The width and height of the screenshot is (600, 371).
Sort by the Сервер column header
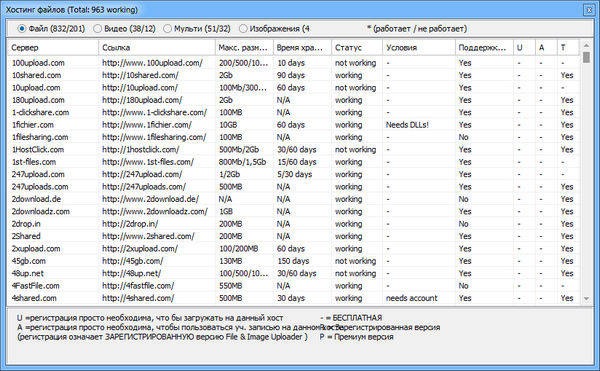(x=53, y=47)
